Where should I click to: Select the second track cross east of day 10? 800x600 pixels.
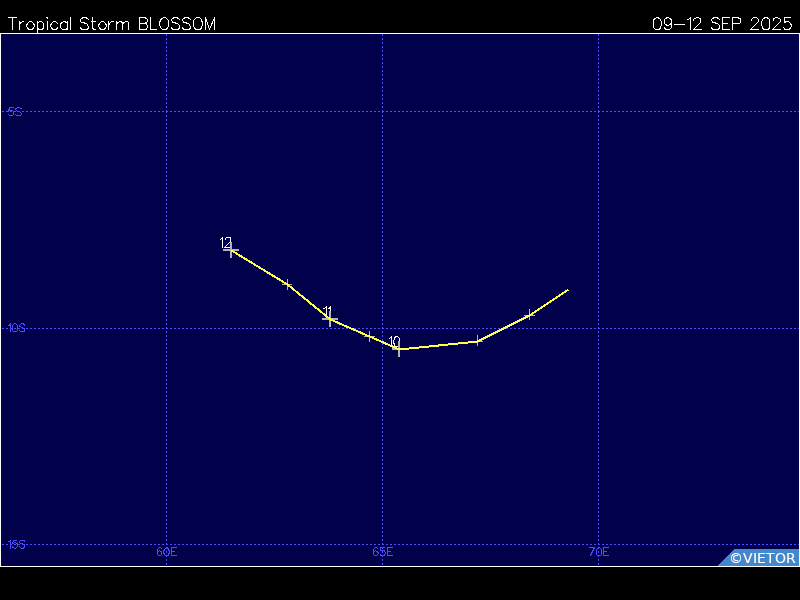[x=530, y=315]
